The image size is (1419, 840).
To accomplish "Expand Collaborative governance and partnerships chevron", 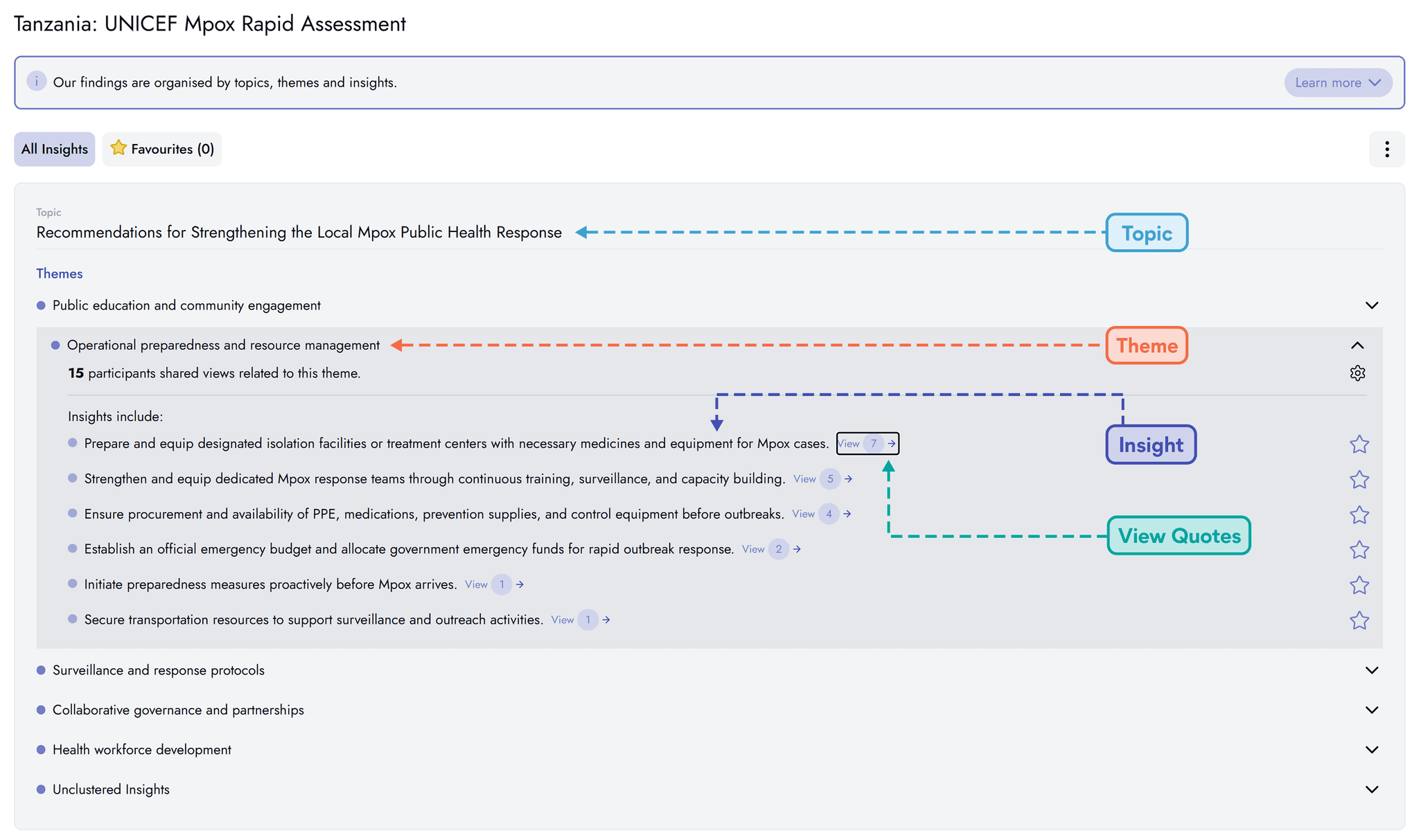I will point(1371,710).
